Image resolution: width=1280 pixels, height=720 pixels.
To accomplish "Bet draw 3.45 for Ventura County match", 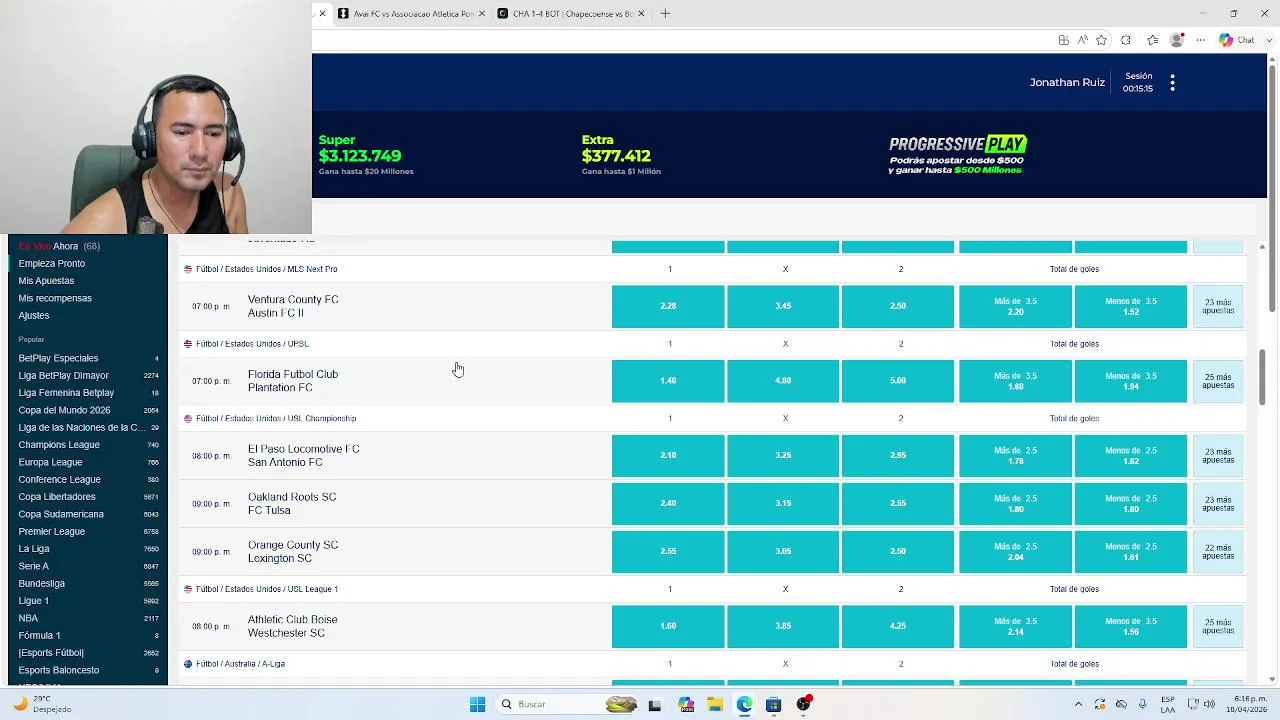I will click(783, 306).
